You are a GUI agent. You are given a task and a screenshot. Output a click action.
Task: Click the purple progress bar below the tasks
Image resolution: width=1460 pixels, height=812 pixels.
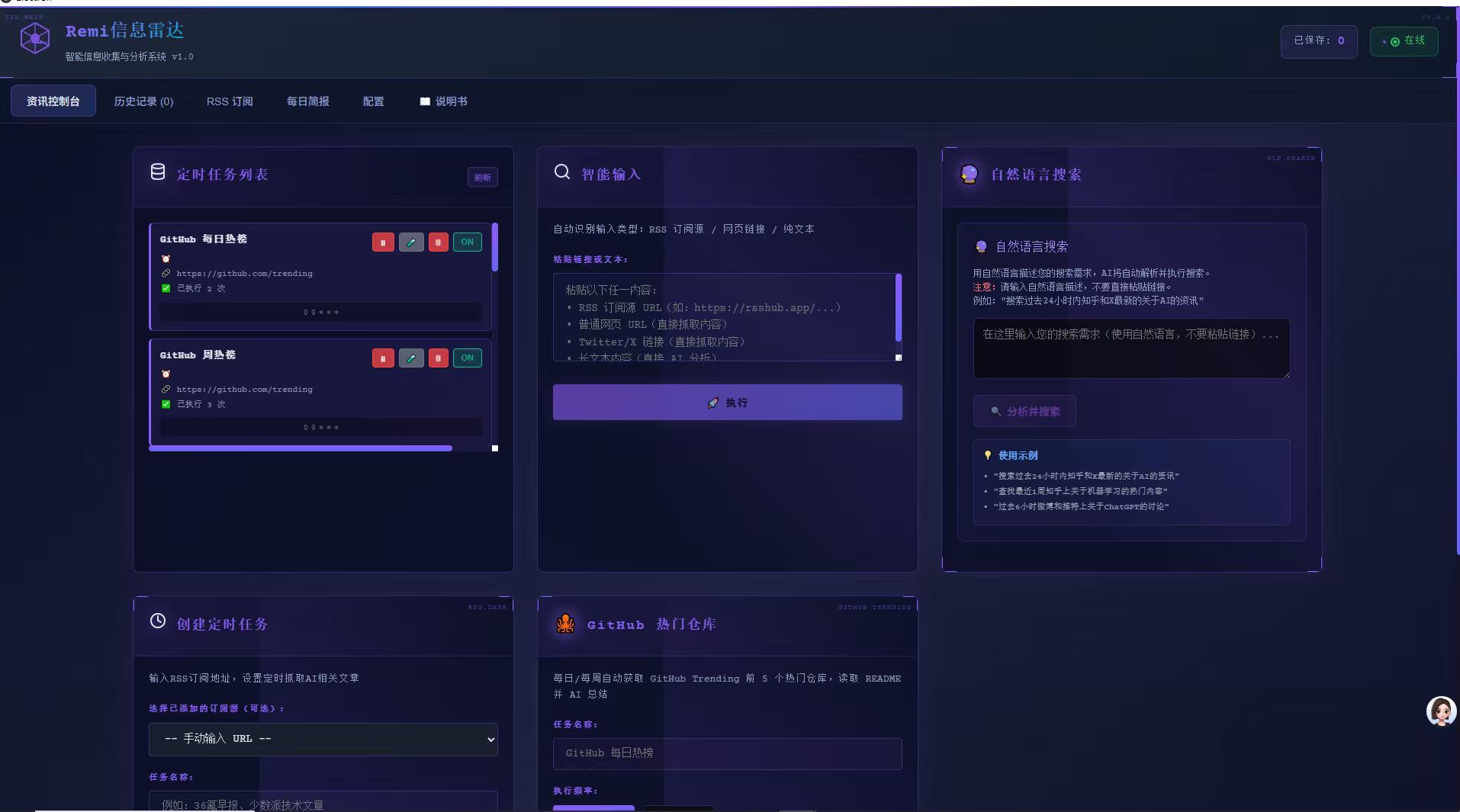(x=301, y=448)
